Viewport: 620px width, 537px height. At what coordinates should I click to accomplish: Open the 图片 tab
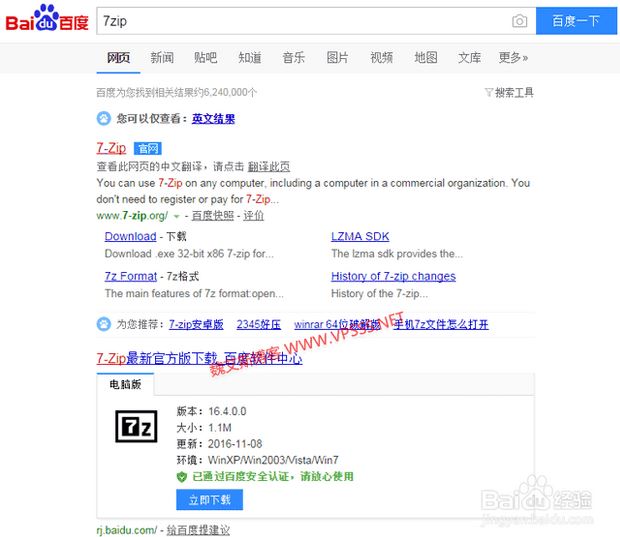tap(337, 58)
